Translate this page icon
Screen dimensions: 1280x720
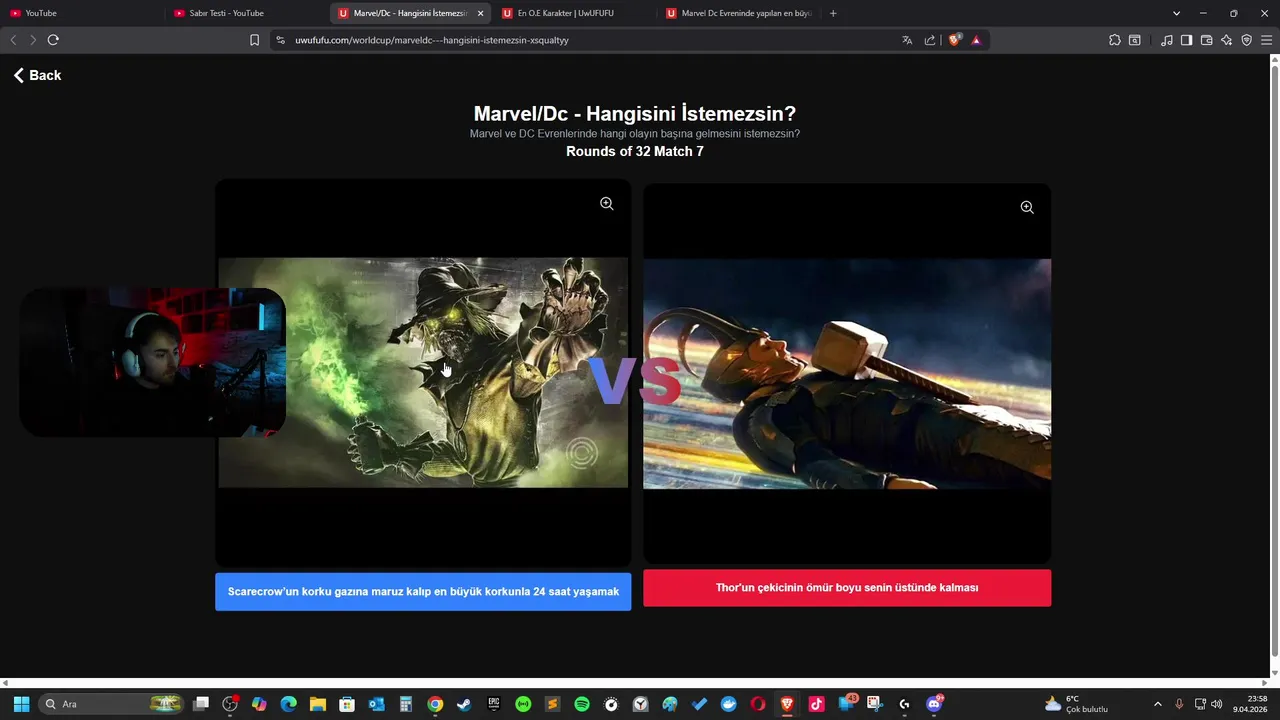[x=907, y=40]
